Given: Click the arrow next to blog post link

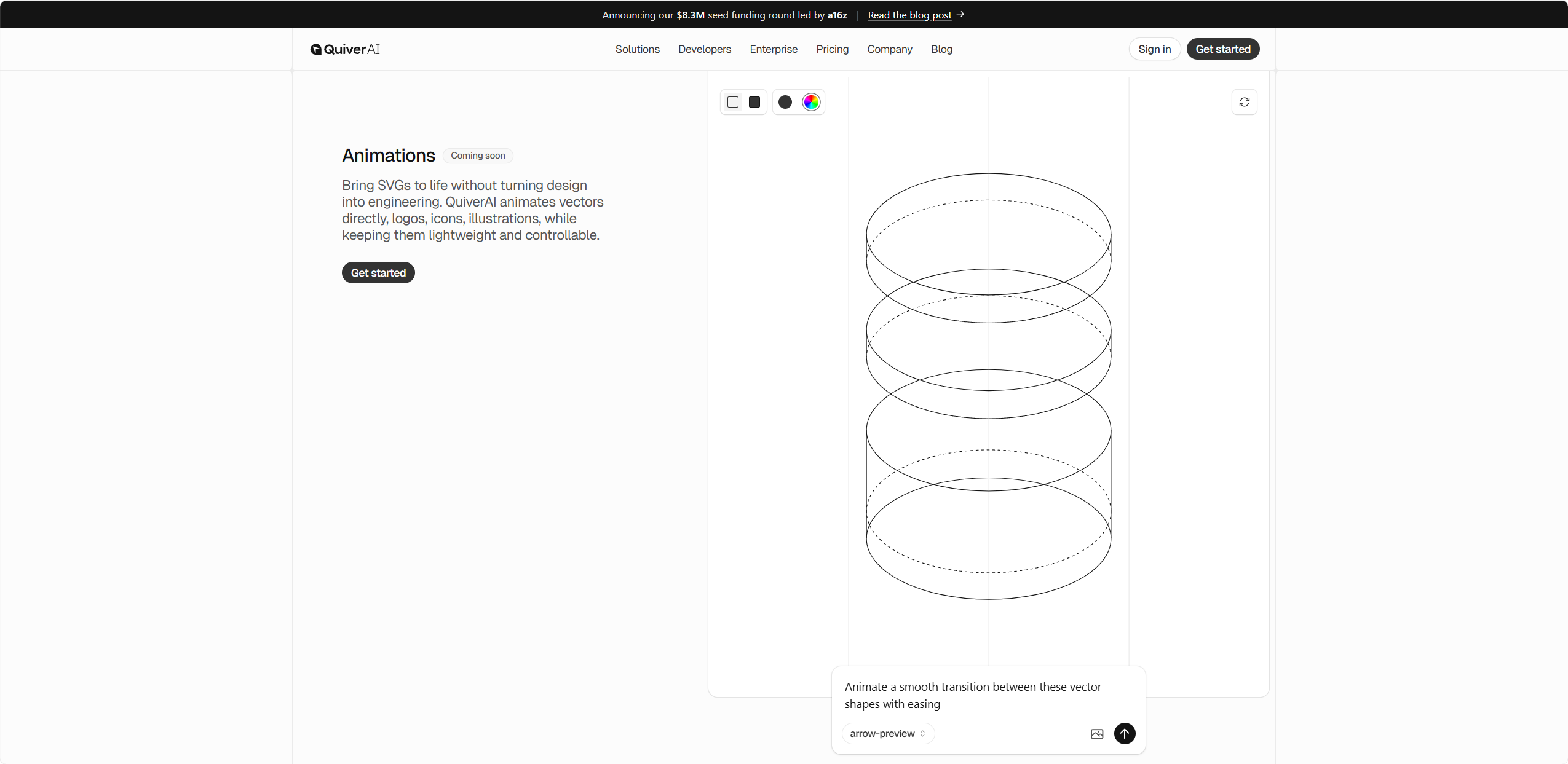Looking at the screenshot, I should coord(960,14).
